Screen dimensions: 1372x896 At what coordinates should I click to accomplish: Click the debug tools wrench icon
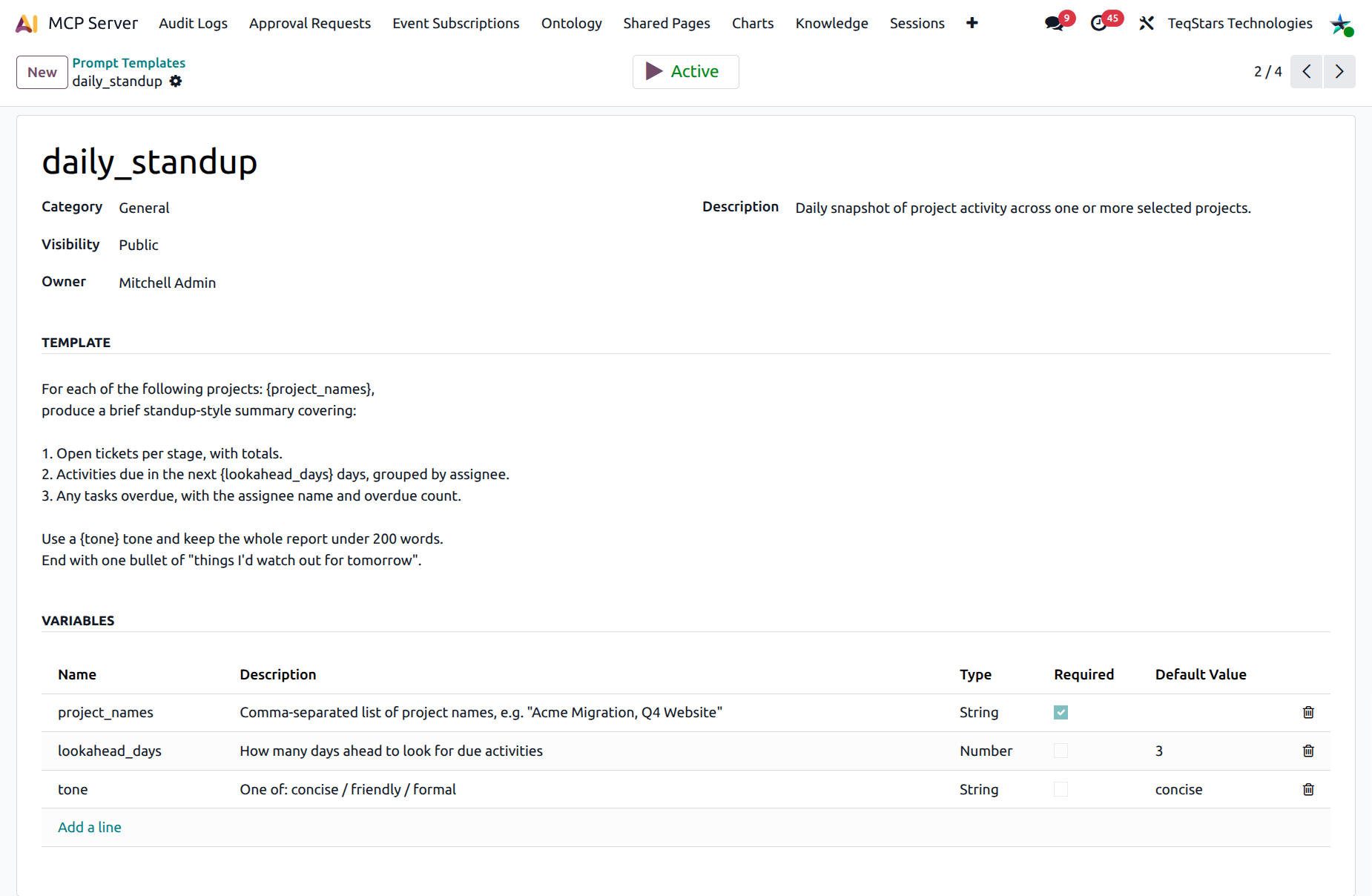point(1147,23)
